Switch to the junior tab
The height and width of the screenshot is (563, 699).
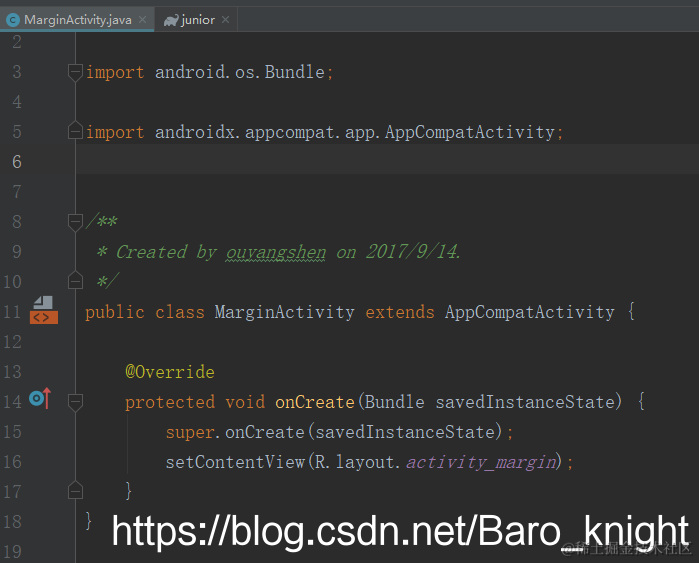point(196,20)
